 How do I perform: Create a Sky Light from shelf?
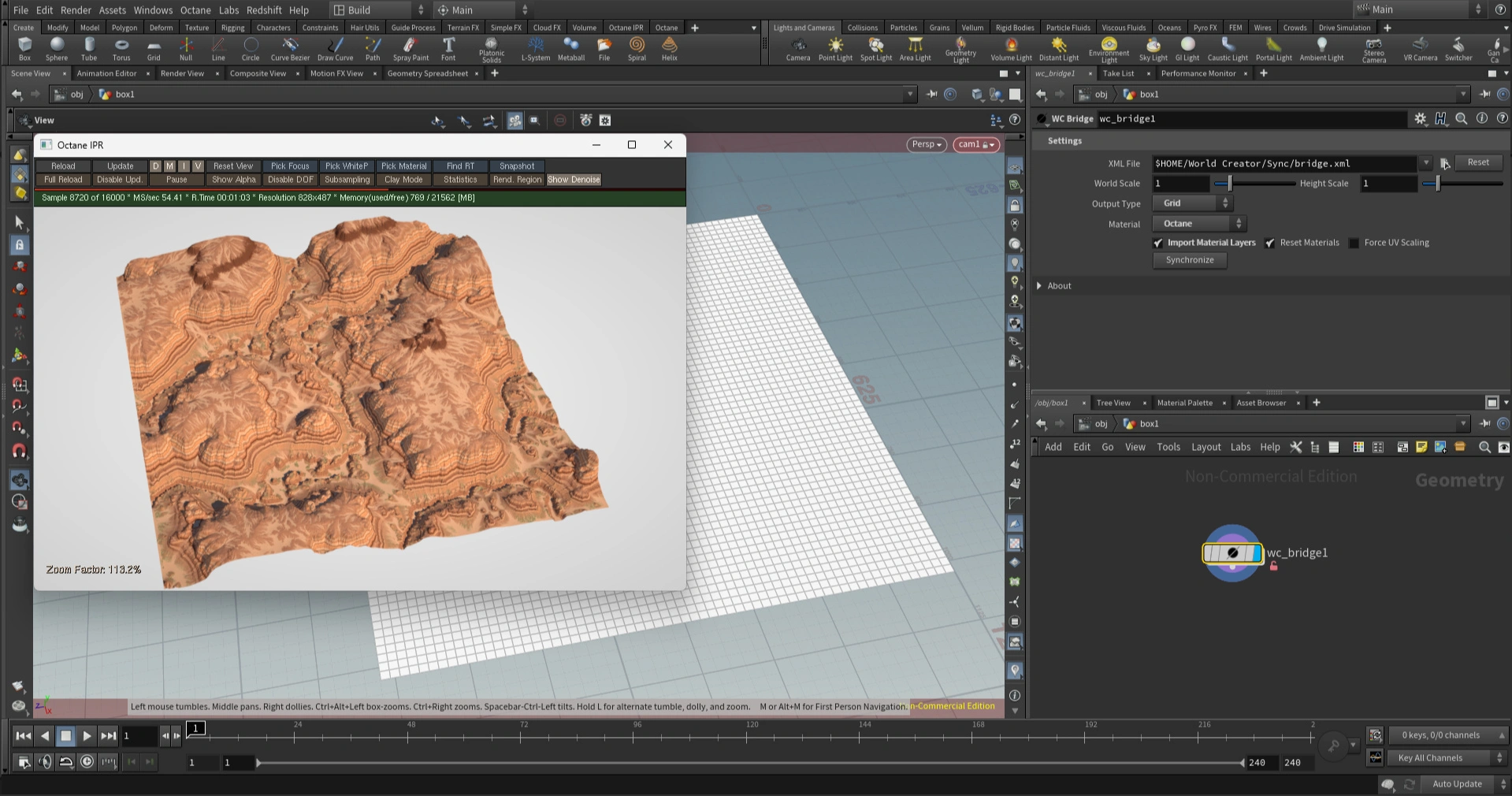[x=1153, y=49]
